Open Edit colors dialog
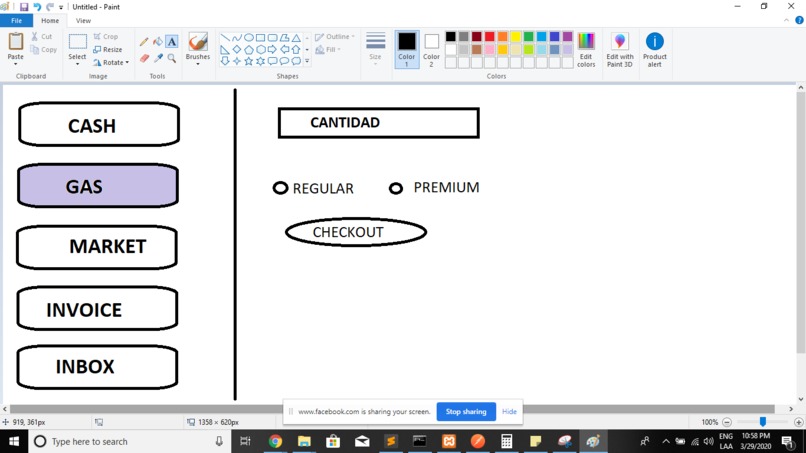This screenshot has height=453, width=806. coord(586,50)
